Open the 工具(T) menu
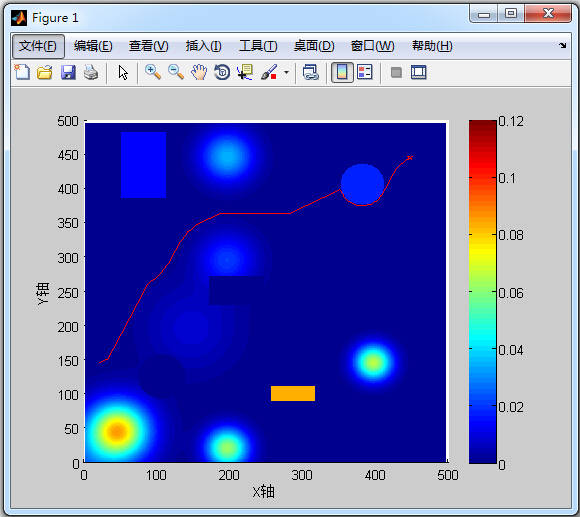This screenshot has height=517, width=580. [x=258, y=46]
